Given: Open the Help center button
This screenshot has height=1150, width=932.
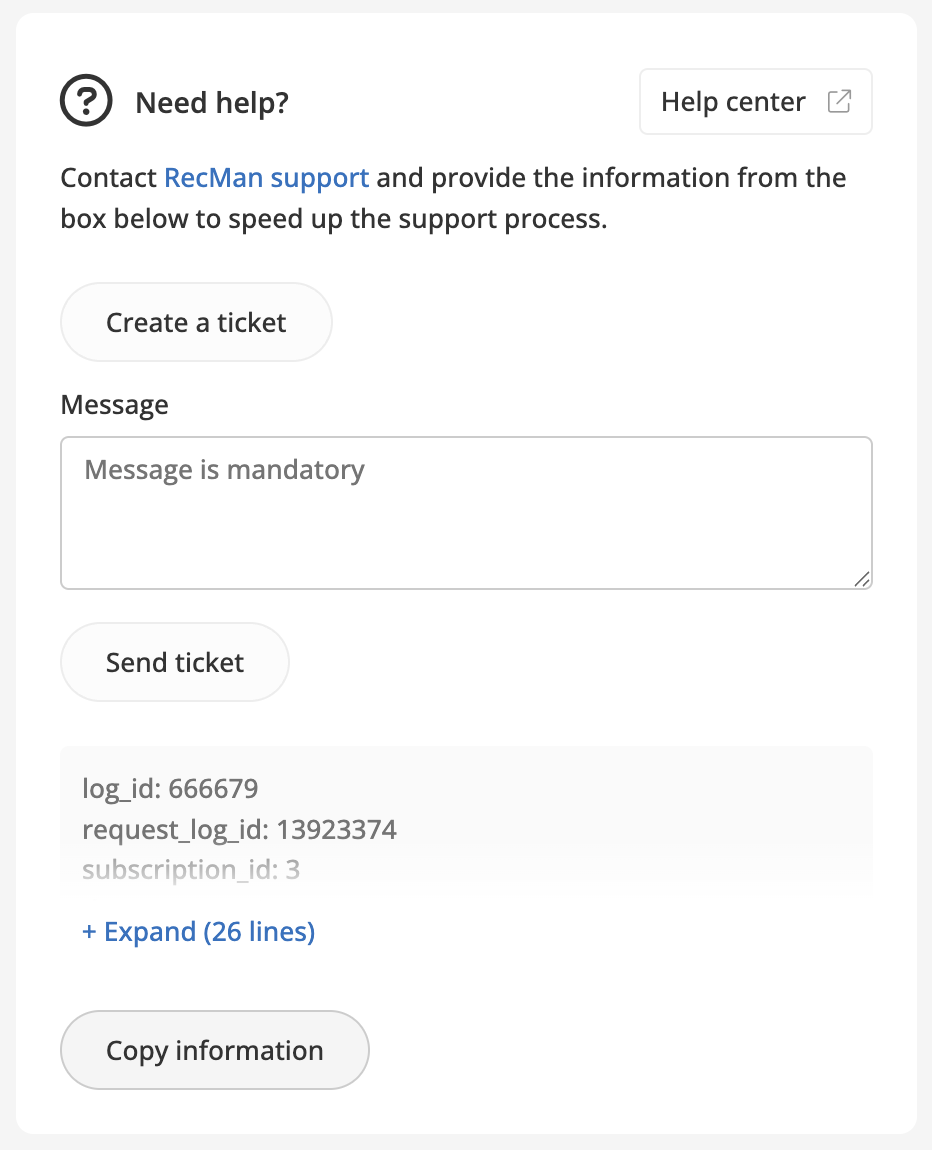Looking at the screenshot, I should coord(734,102).
